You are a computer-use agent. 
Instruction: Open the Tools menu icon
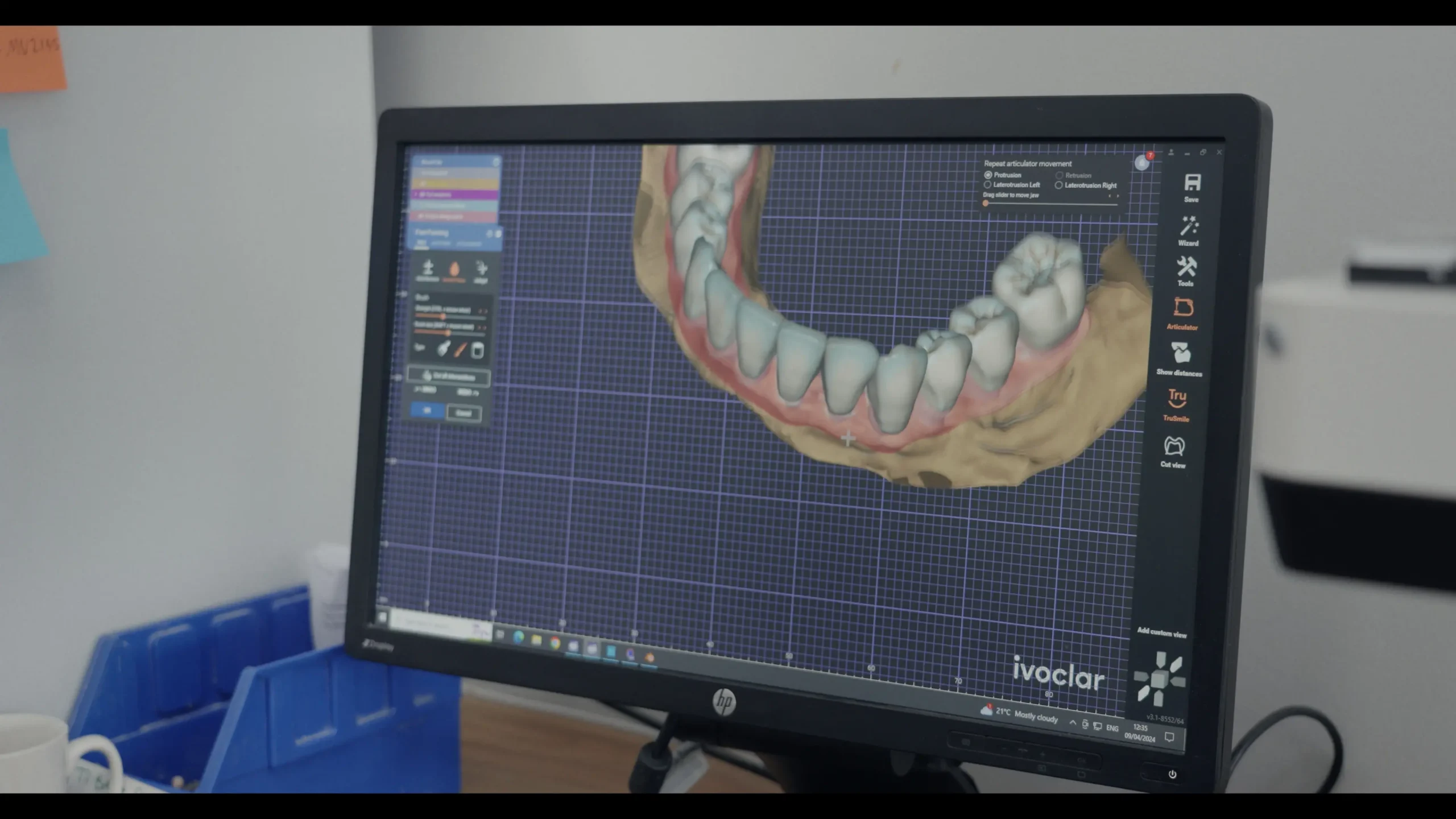pos(1186,267)
